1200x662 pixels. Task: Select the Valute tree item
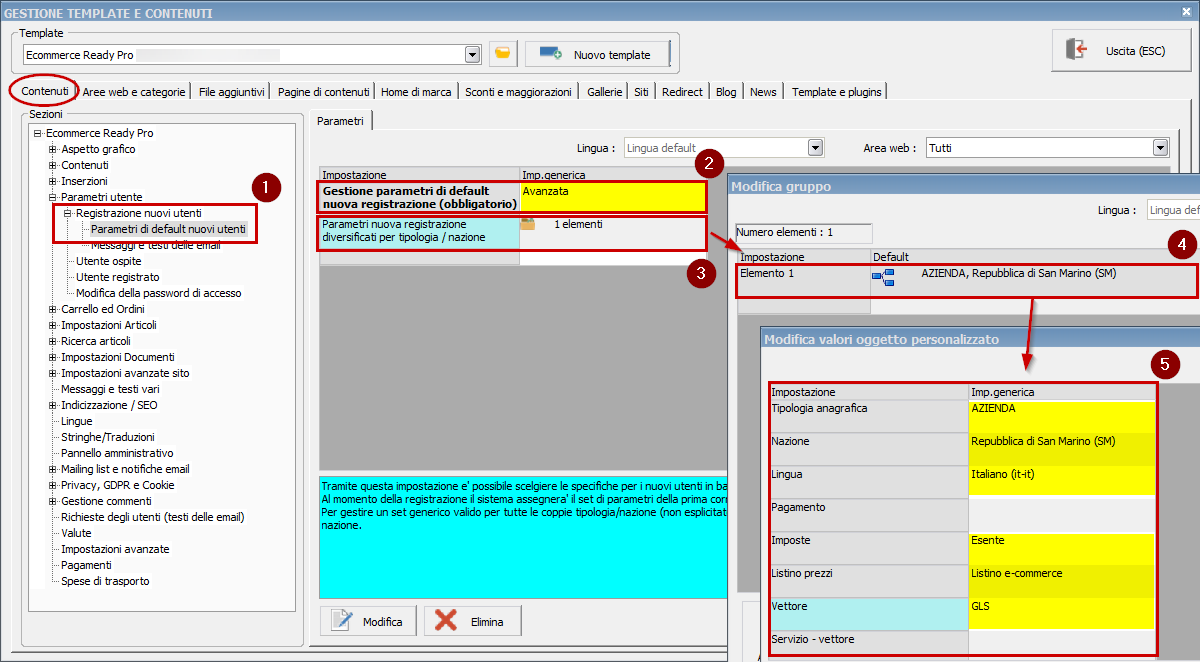76,533
